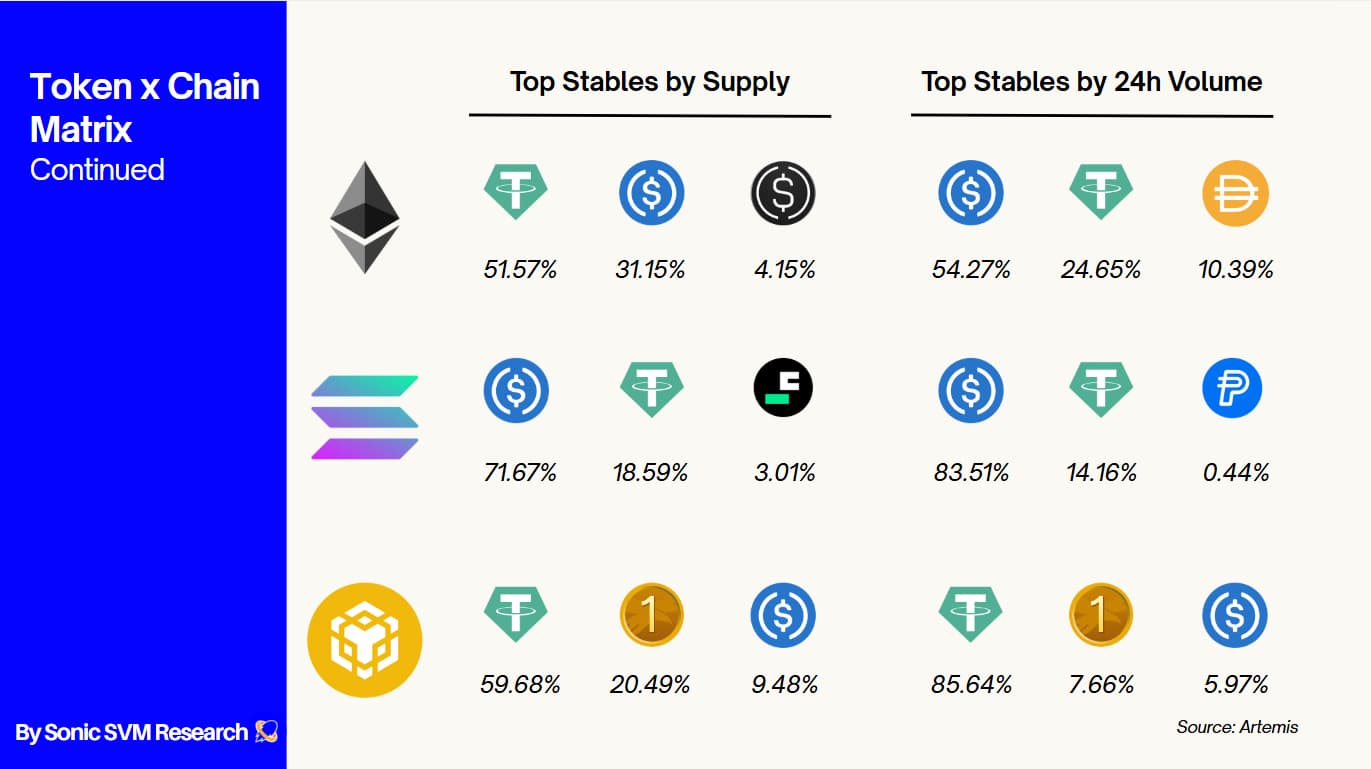Image resolution: width=1371 pixels, height=769 pixels.
Task: Click the PayPal USD icon above 0.44%
Action: tap(1232, 389)
